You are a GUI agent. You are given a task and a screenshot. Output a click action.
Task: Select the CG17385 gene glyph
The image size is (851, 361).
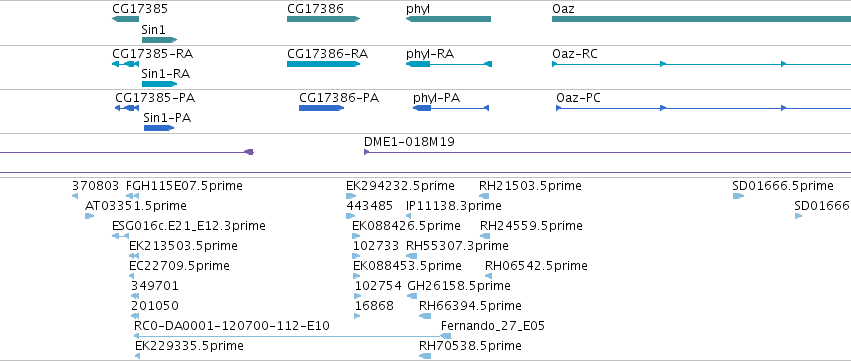pos(125,19)
